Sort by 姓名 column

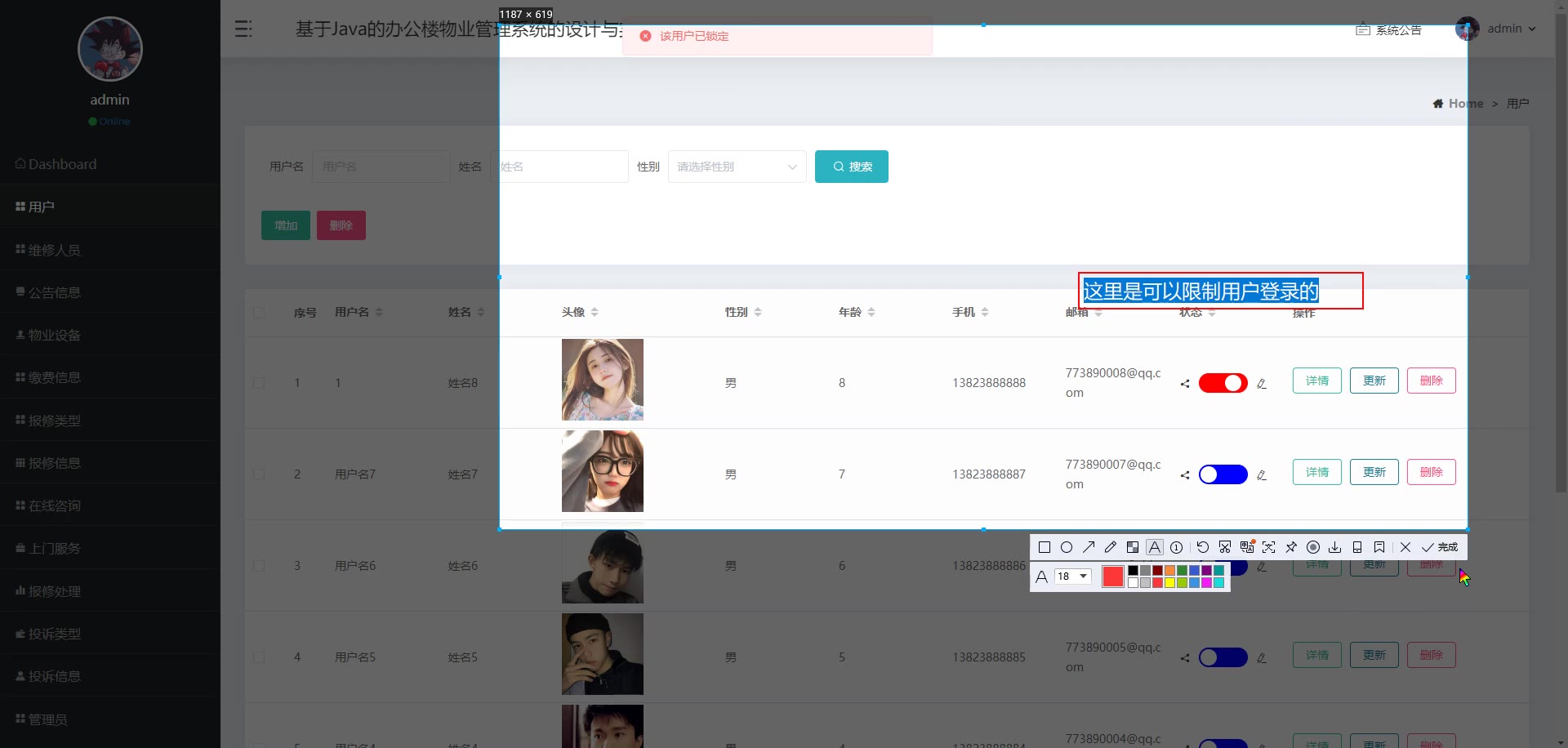(x=481, y=312)
